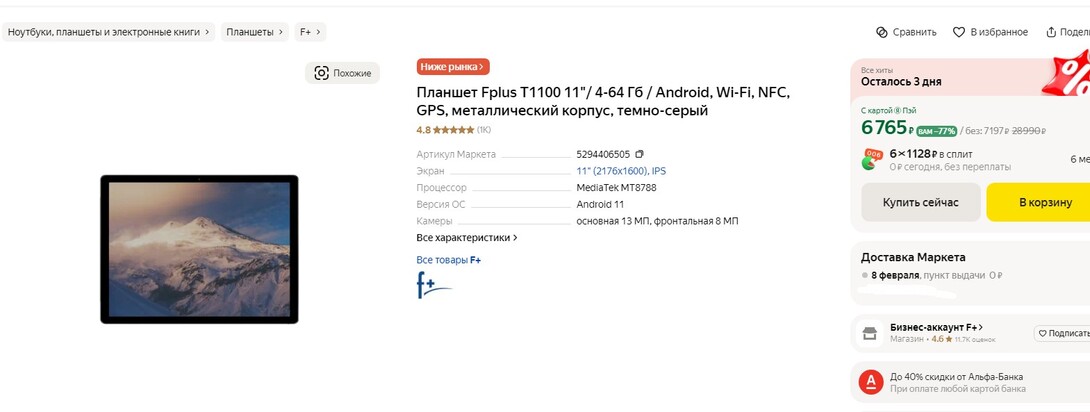The height and width of the screenshot is (412, 1090).
Task: Click the similar items (Похожие) camera icon
Action: coord(321,73)
